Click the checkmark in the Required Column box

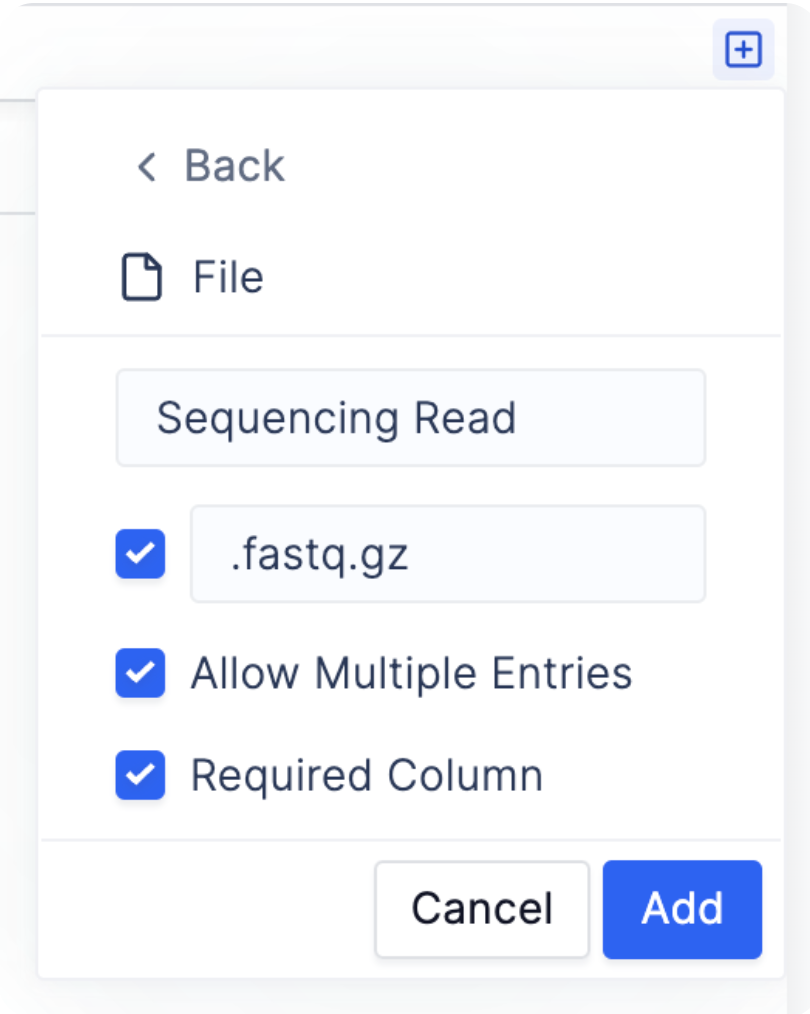click(140, 775)
